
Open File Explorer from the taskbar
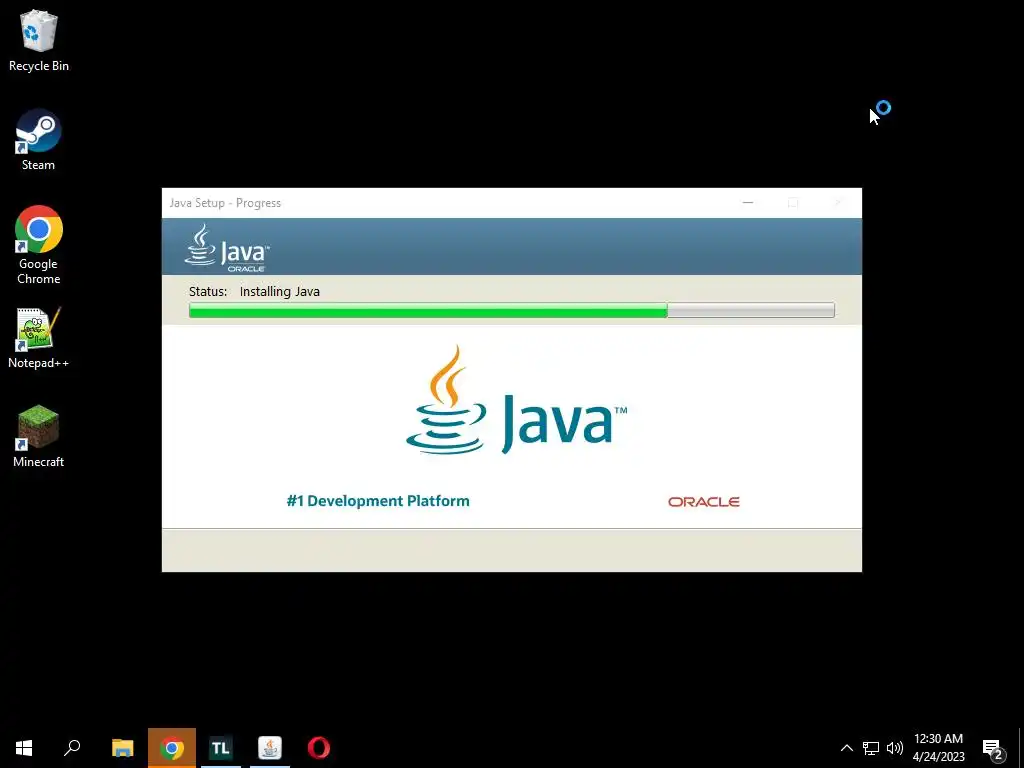click(x=122, y=748)
